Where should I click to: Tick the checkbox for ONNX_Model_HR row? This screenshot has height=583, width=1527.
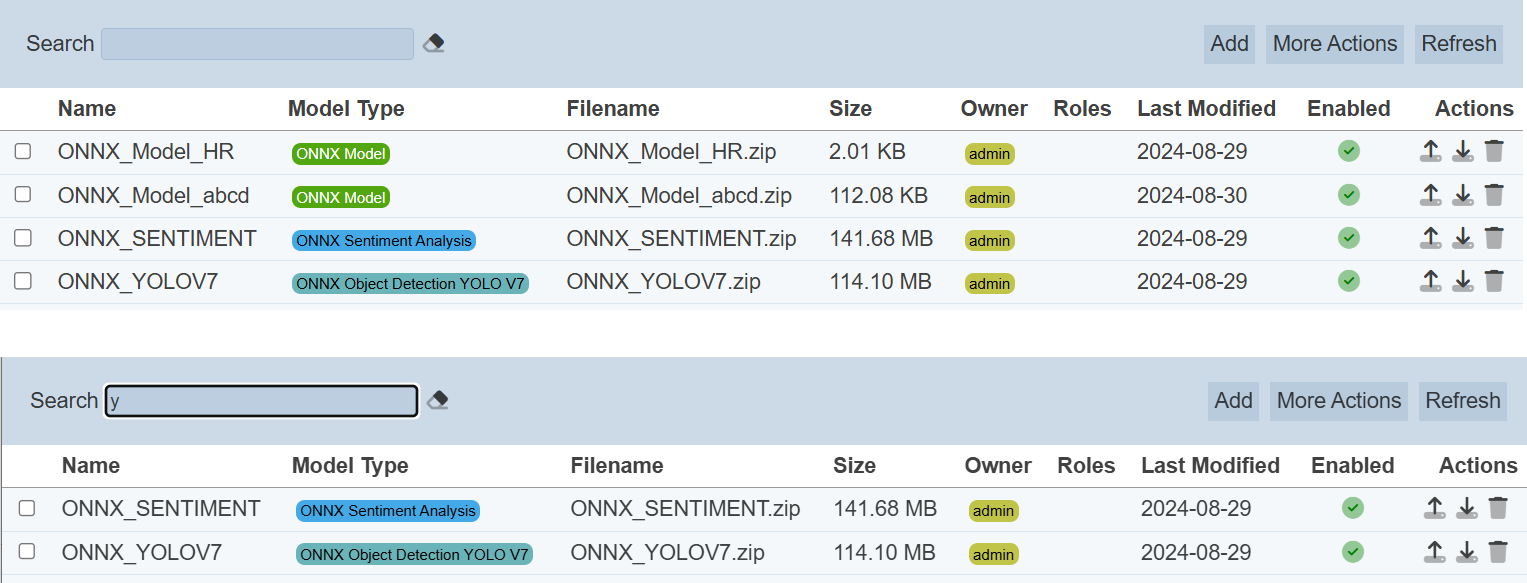point(23,152)
